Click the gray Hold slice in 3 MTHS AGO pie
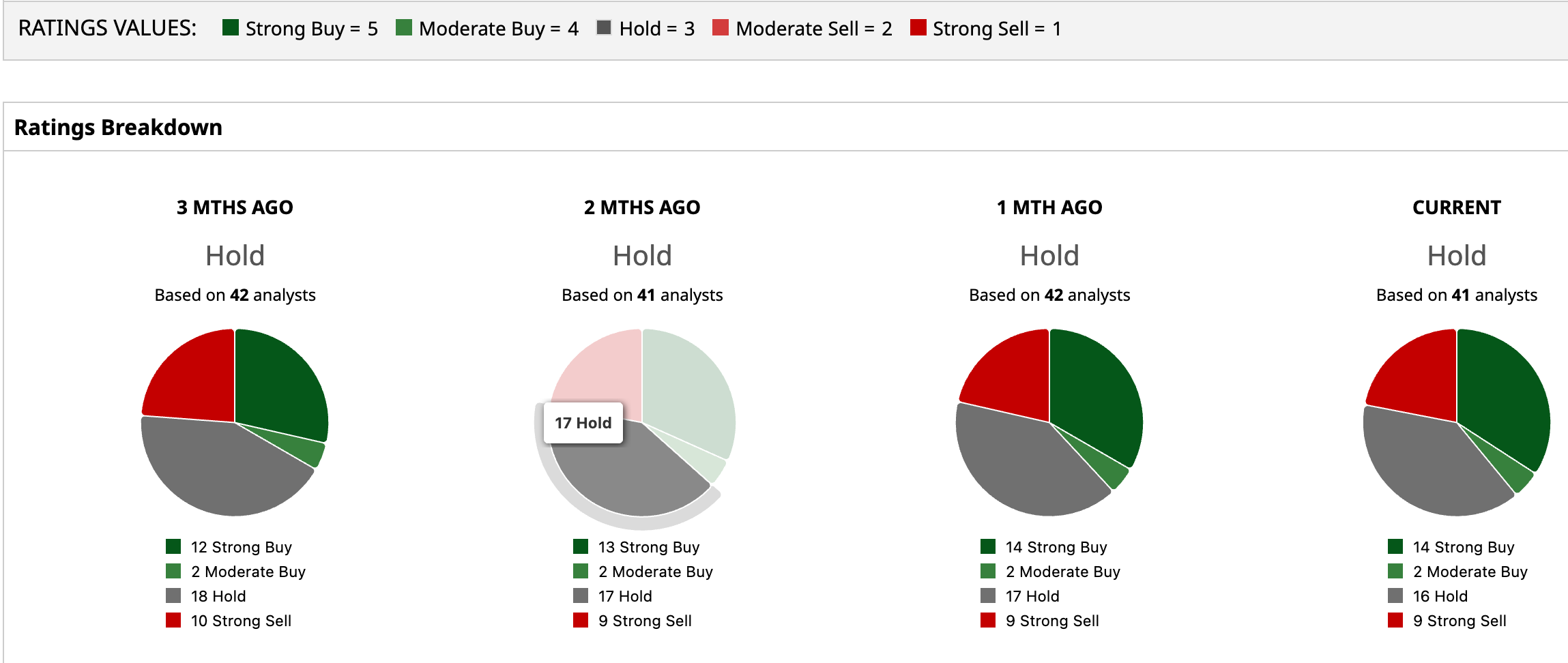 point(218,471)
